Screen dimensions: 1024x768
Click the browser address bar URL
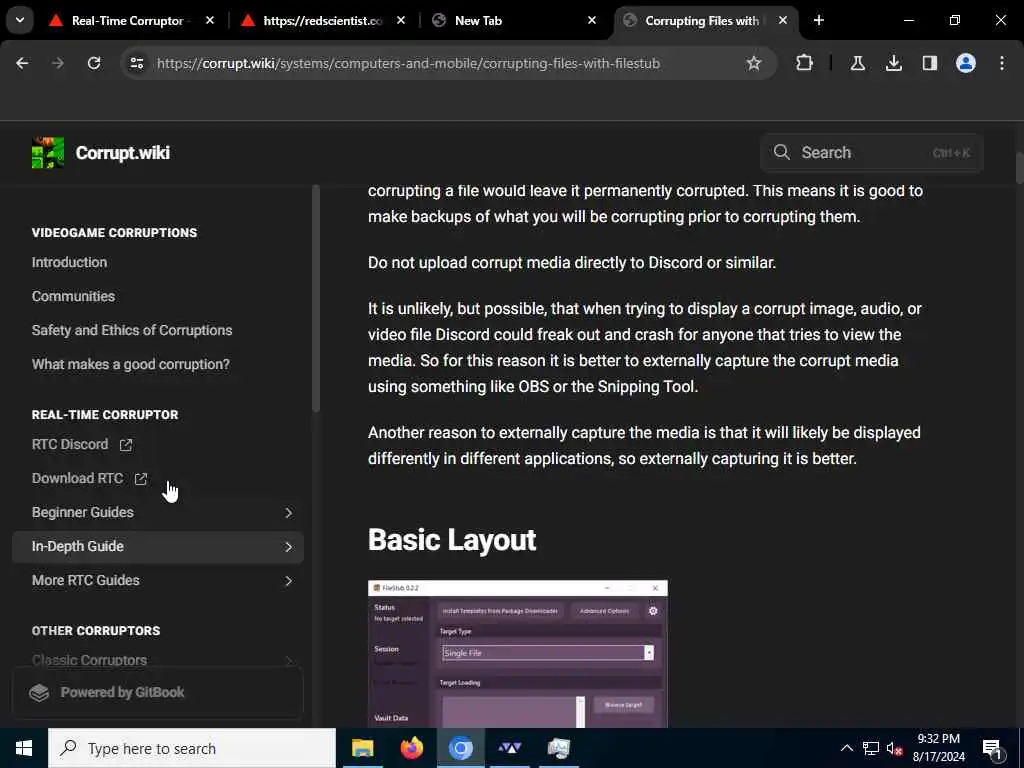(x=408, y=63)
